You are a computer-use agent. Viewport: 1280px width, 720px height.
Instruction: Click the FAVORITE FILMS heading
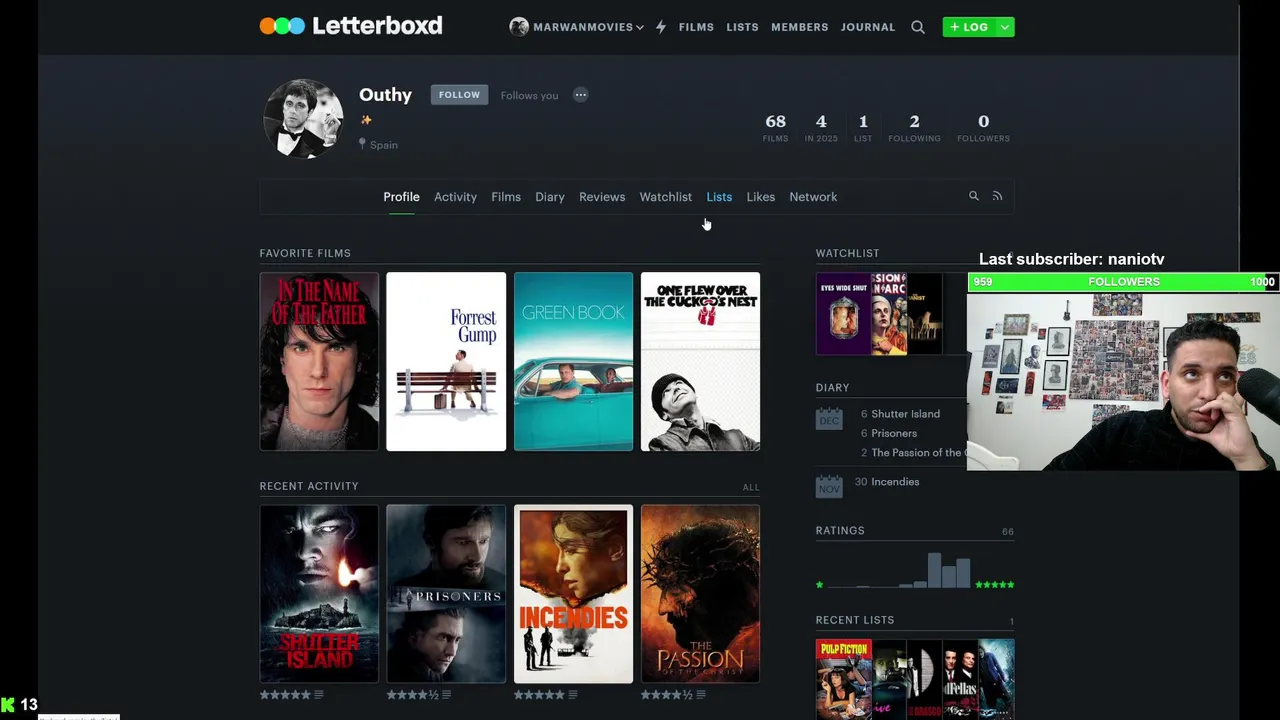[305, 253]
